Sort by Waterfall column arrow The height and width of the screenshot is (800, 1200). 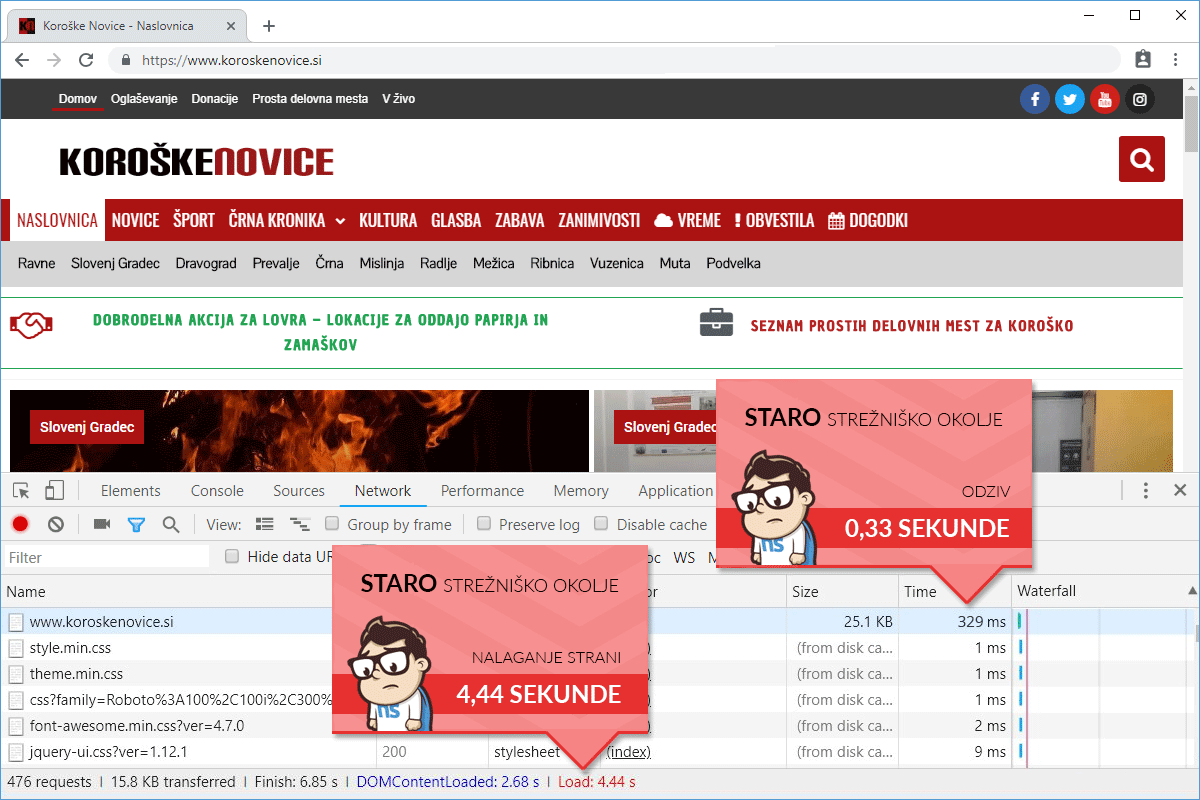point(1191,591)
